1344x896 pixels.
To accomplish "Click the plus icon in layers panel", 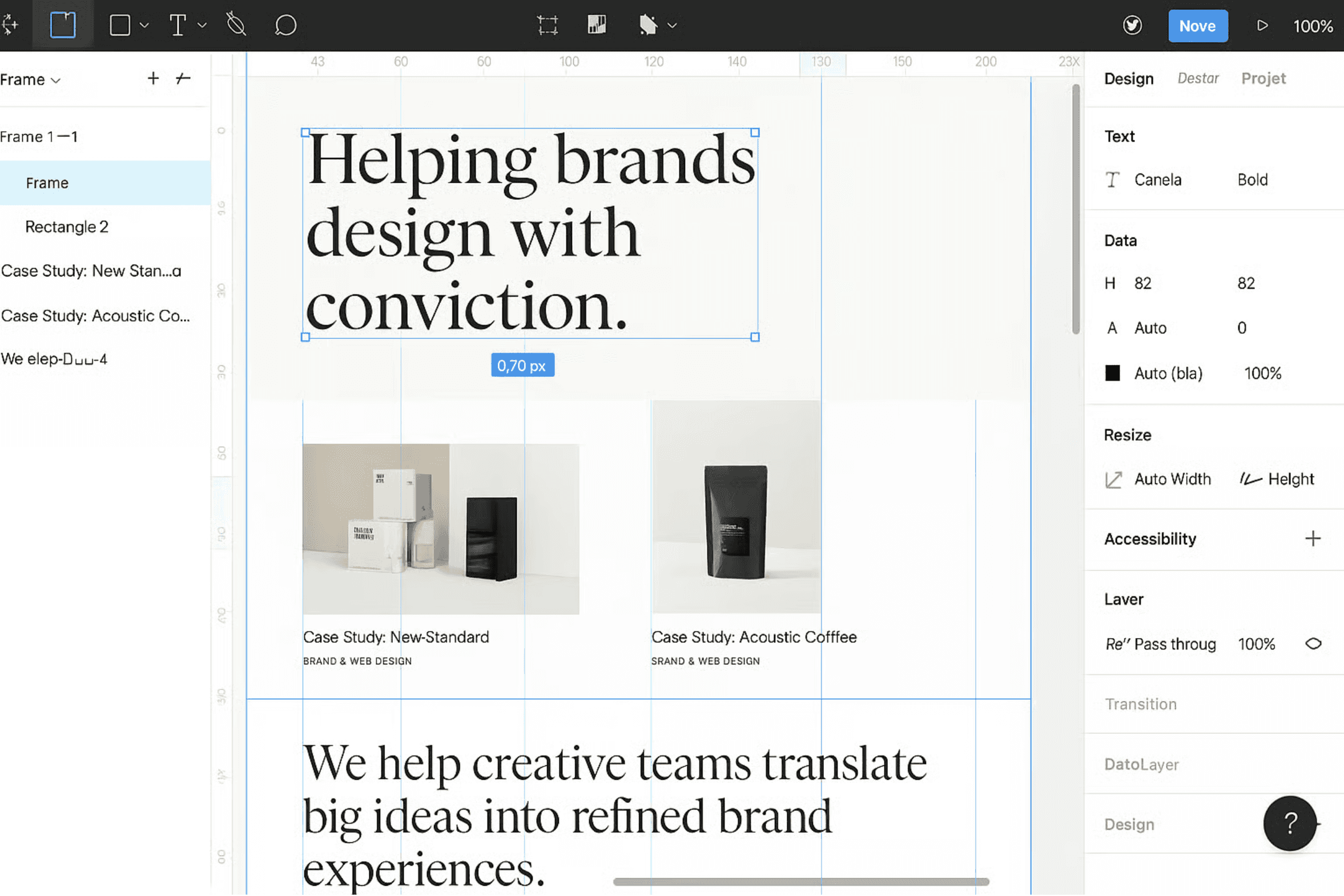I will pyautogui.click(x=152, y=78).
